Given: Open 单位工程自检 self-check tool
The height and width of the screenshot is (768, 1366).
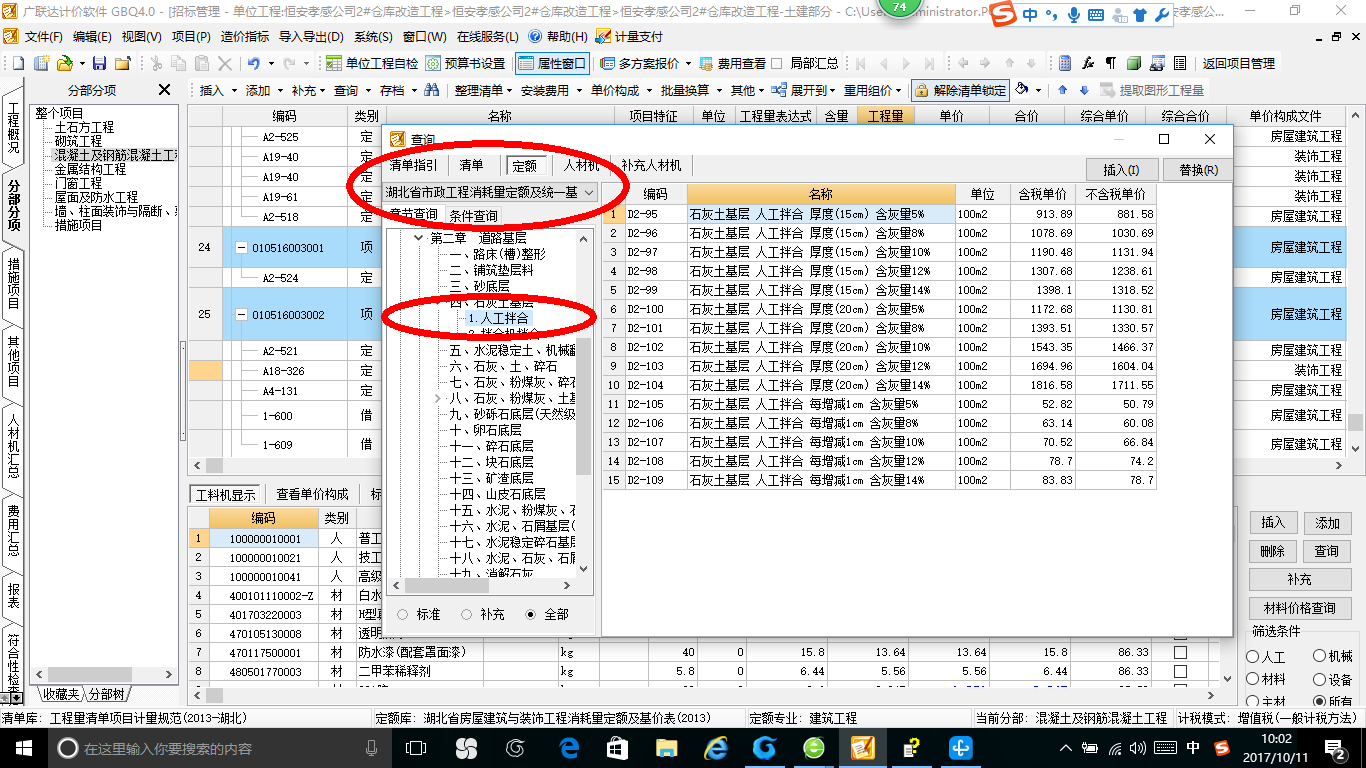Looking at the screenshot, I should (x=373, y=63).
